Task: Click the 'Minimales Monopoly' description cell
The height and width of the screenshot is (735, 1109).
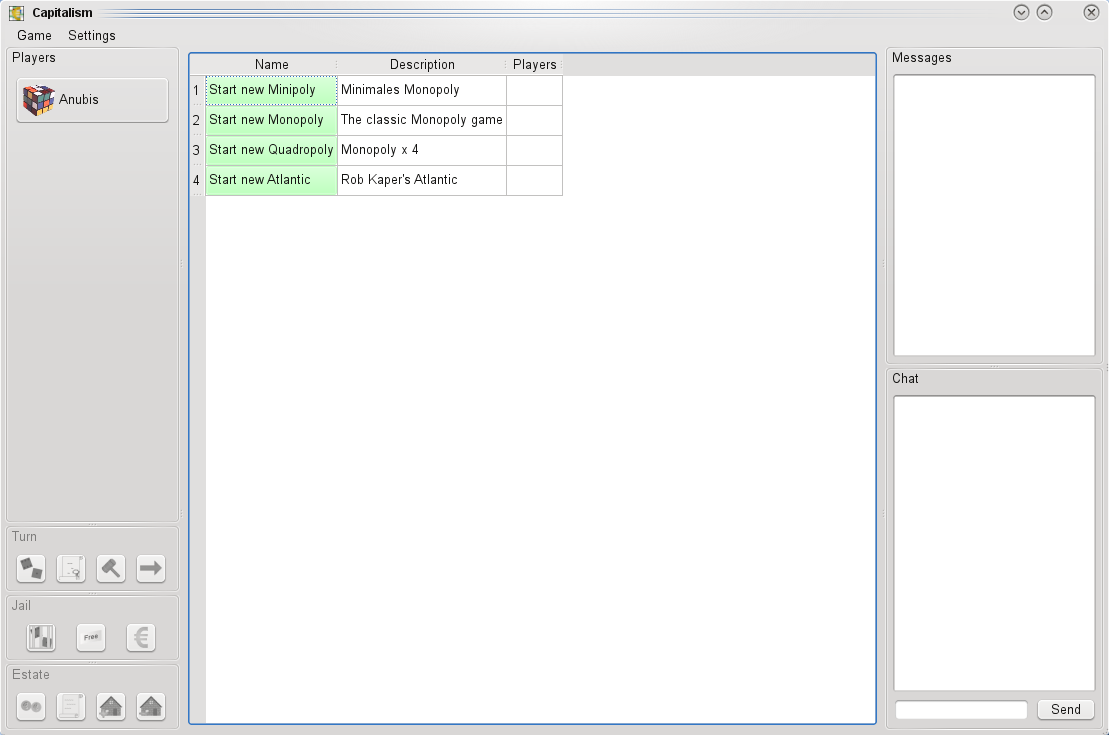Action: point(422,90)
